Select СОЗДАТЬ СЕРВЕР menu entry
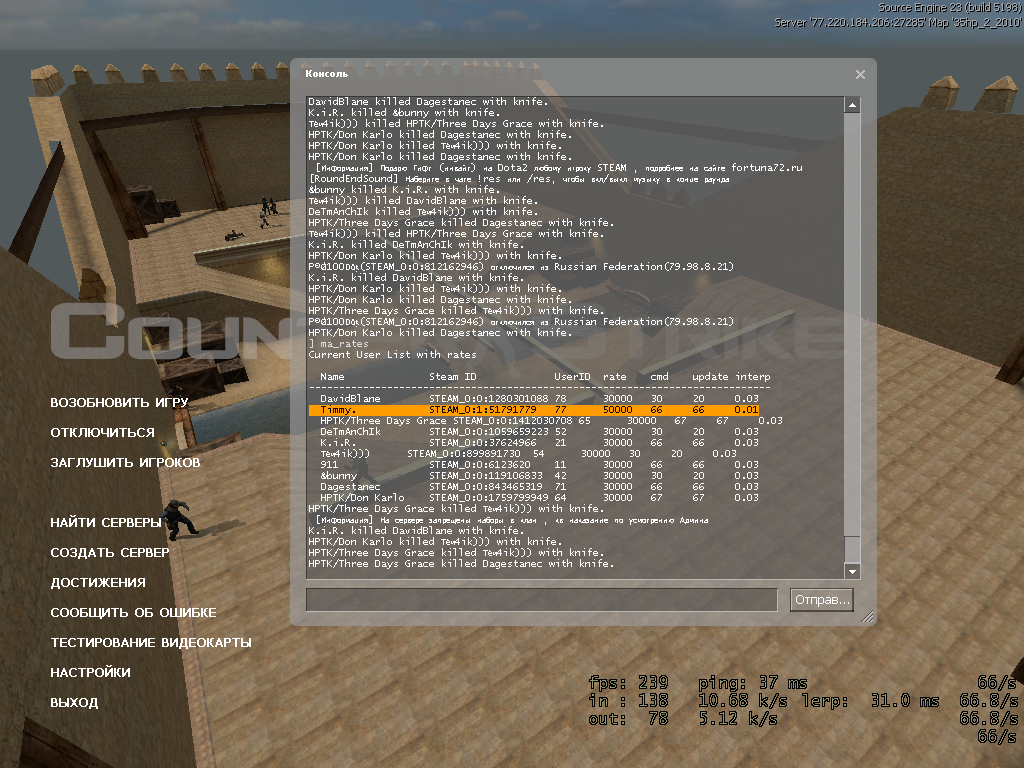The width and height of the screenshot is (1024, 768). 110,552
